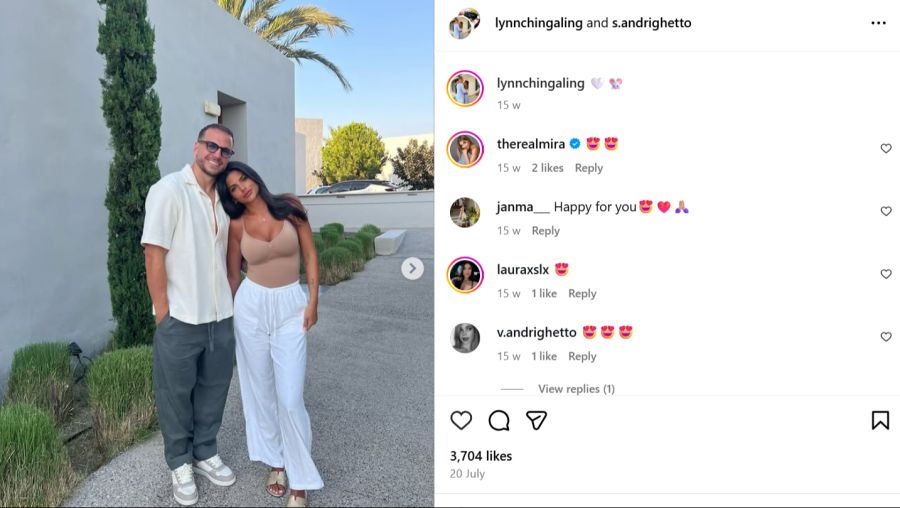Image resolution: width=900 pixels, height=508 pixels.
Task: Open therealmira's profile picture
Action: click(465, 149)
